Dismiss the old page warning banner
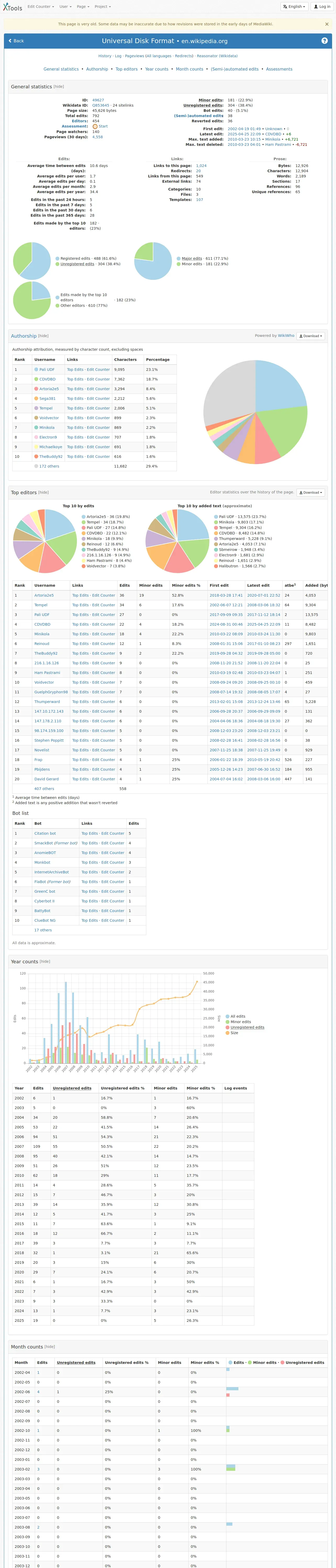The image size is (336, 1568). (x=326, y=24)
